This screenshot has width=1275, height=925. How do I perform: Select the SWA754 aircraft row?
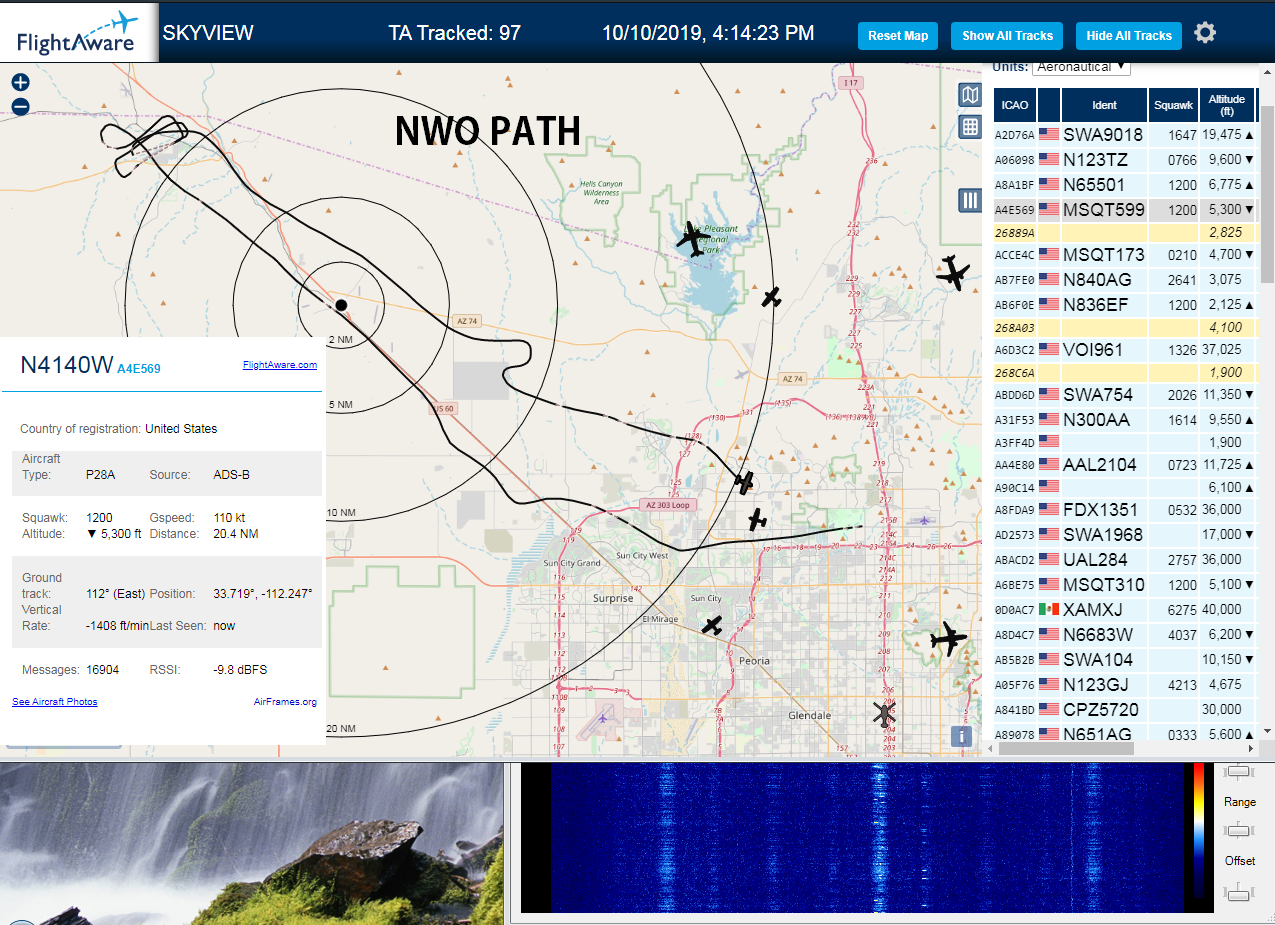[1124, 394]
